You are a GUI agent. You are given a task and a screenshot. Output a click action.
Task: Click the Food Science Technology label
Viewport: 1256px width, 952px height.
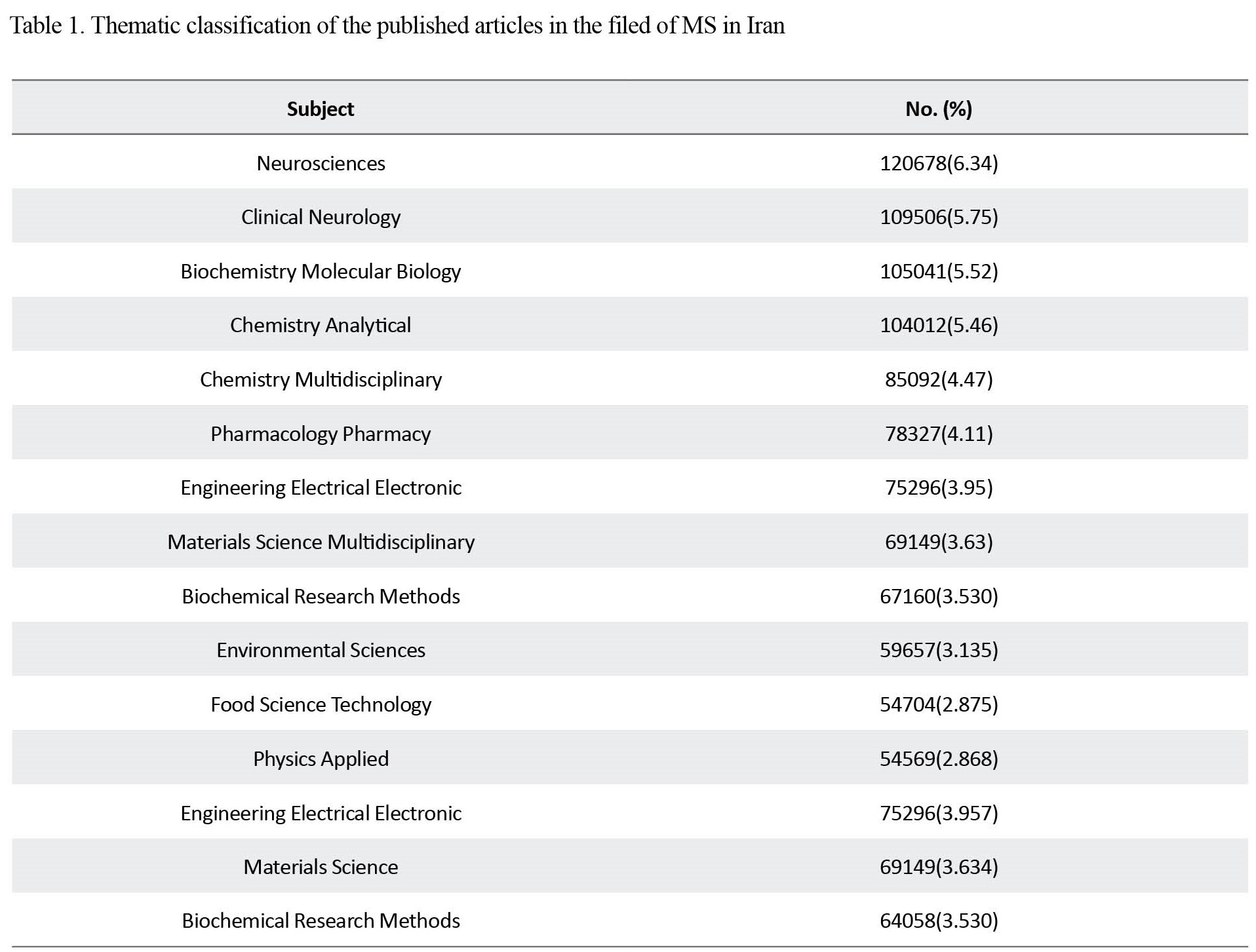pyautogui.click(x=321, y=704)
